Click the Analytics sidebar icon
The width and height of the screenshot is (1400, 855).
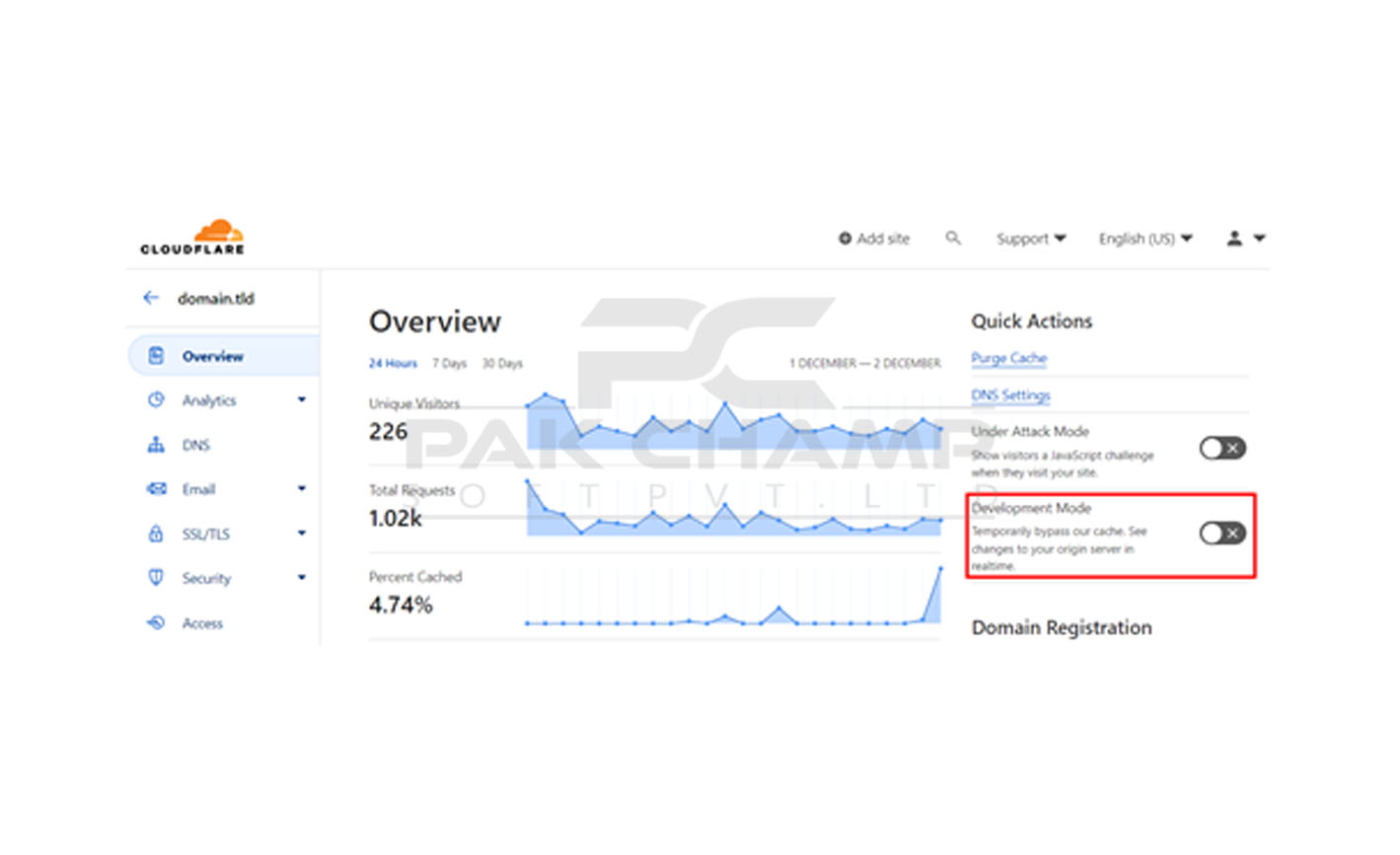tap(156, 399)
